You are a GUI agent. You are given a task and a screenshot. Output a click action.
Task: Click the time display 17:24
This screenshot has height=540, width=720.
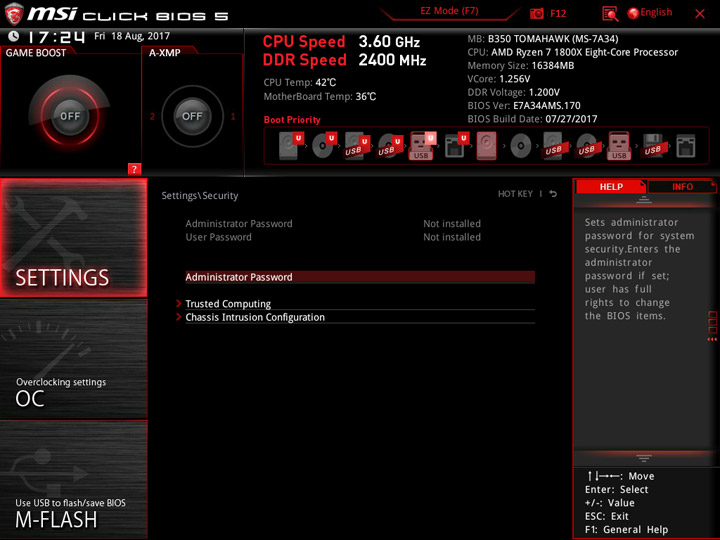56,37
